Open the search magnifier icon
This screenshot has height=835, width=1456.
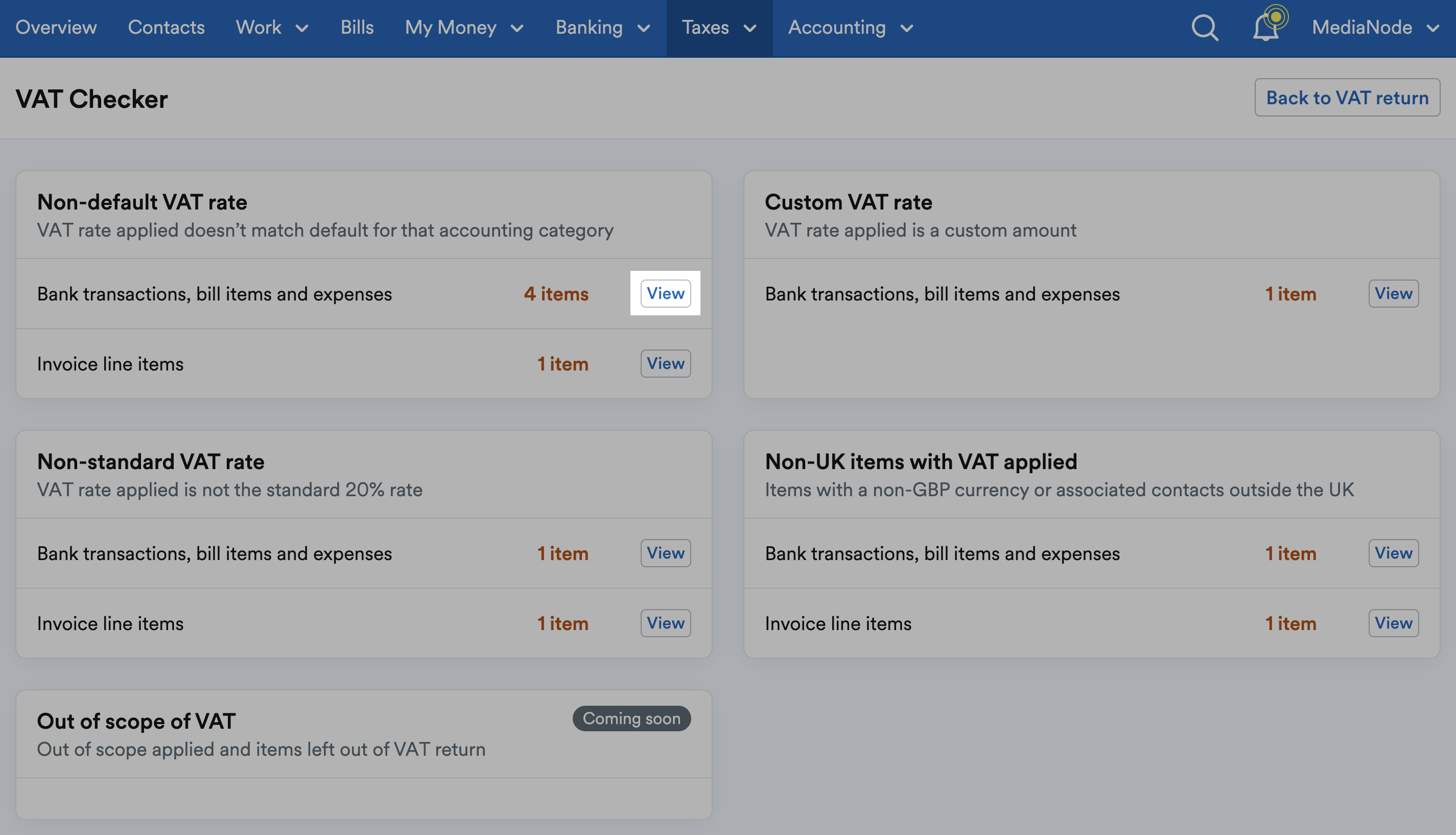[1204, 28]
